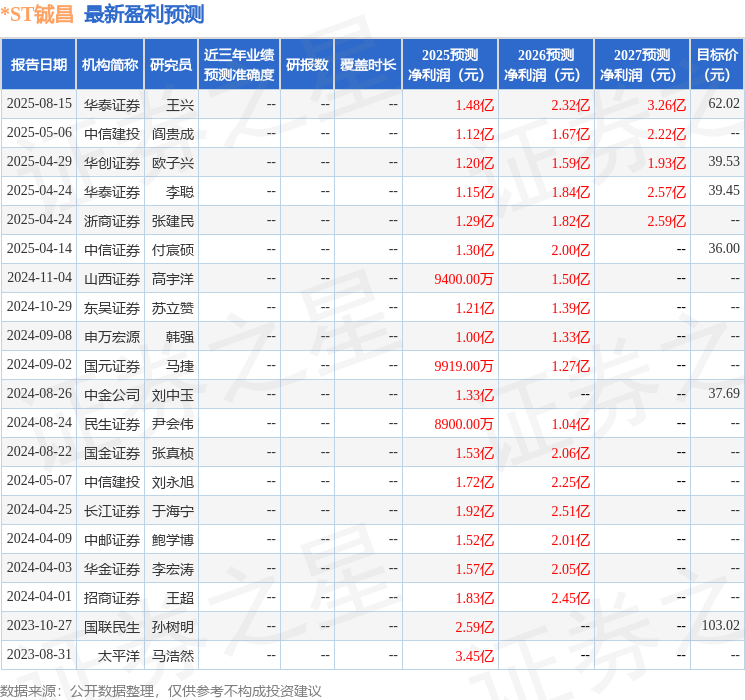The height and width of the screenshot is (700, 745).
Task: Select analyst 于海宁
Action: pyautogui.click(x=173, y=511)
